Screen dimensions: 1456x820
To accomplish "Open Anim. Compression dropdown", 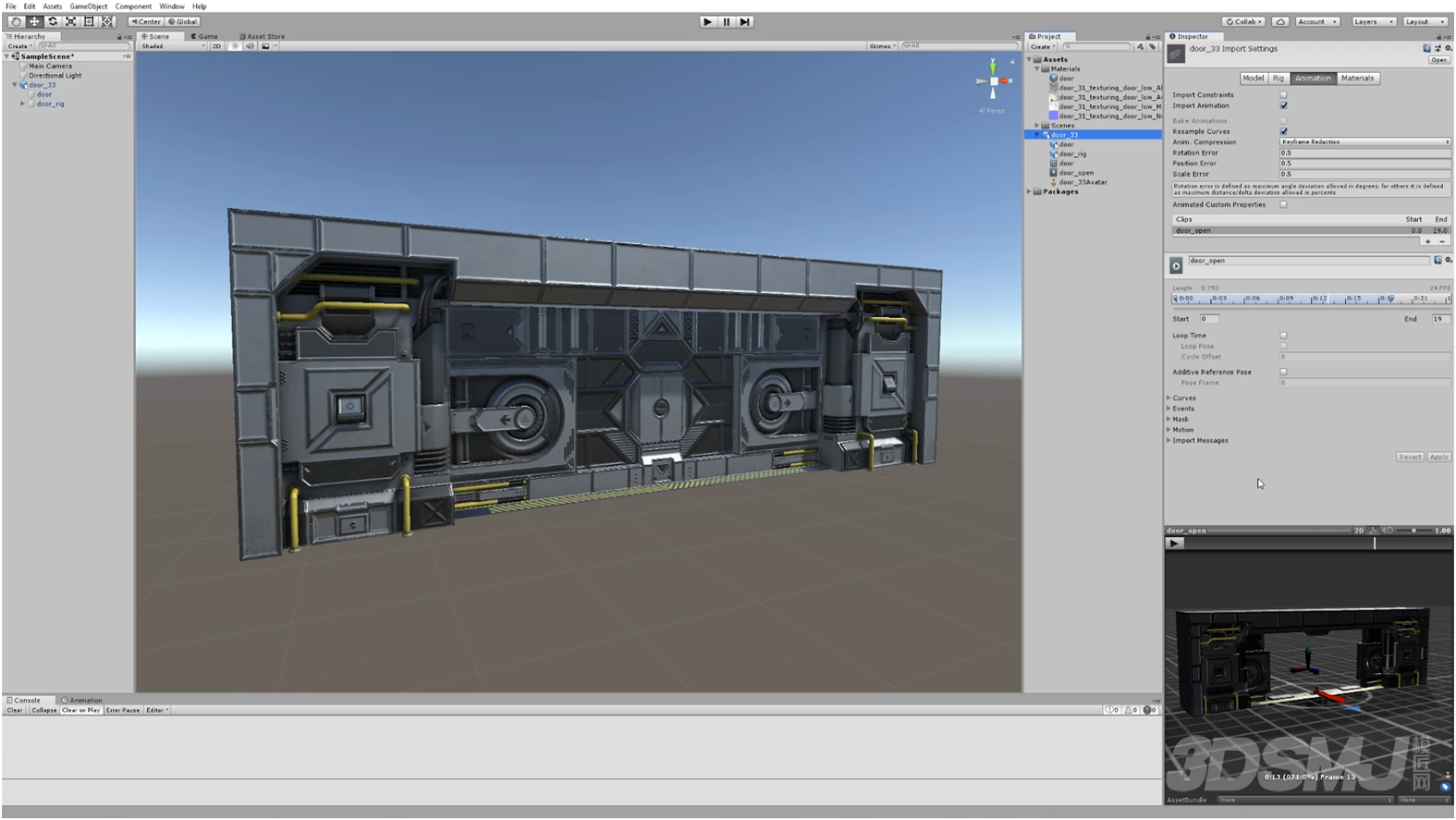I will point(1365,141).
